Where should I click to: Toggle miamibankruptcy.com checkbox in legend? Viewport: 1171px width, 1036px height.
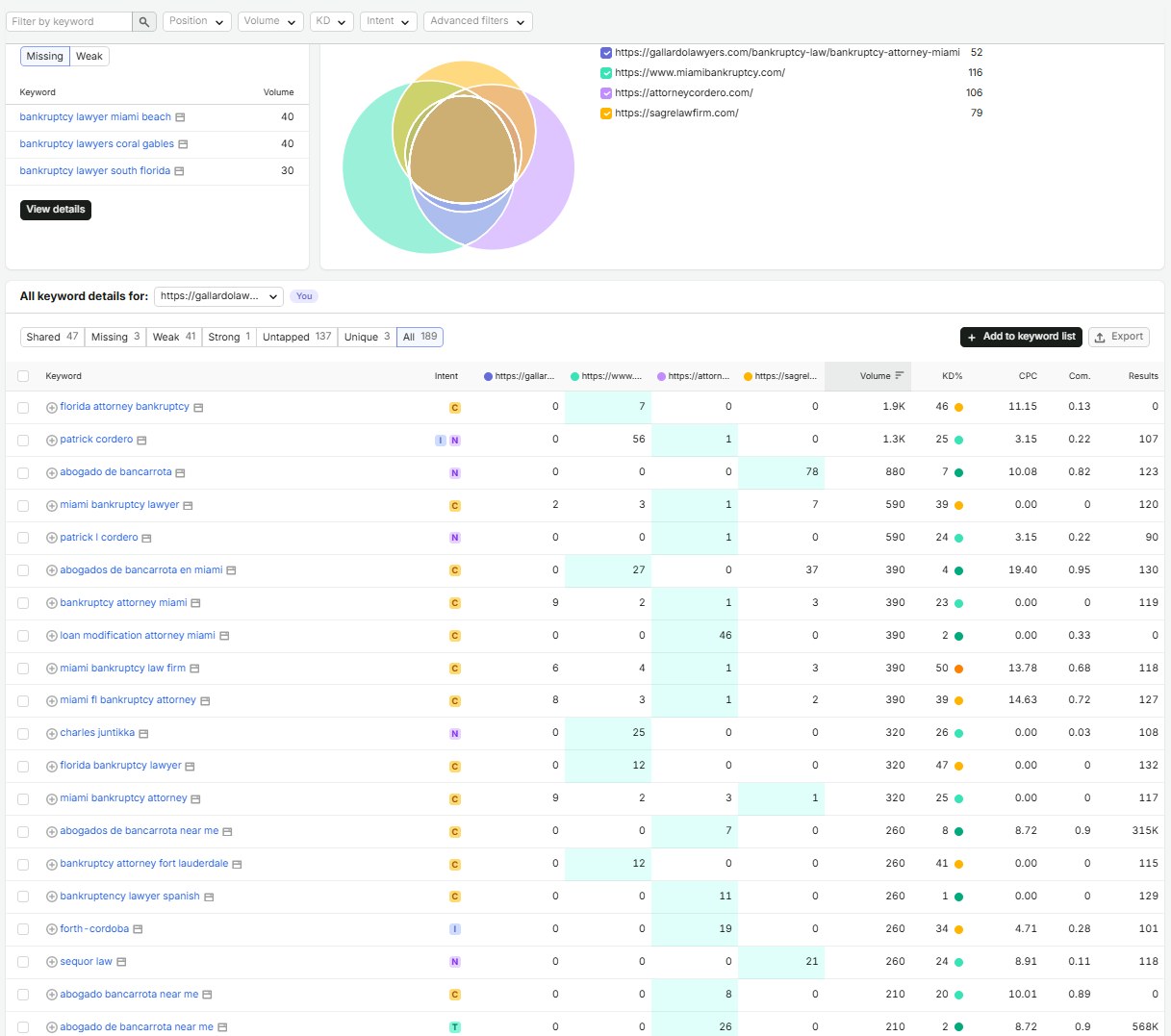[x=606, y=73]
